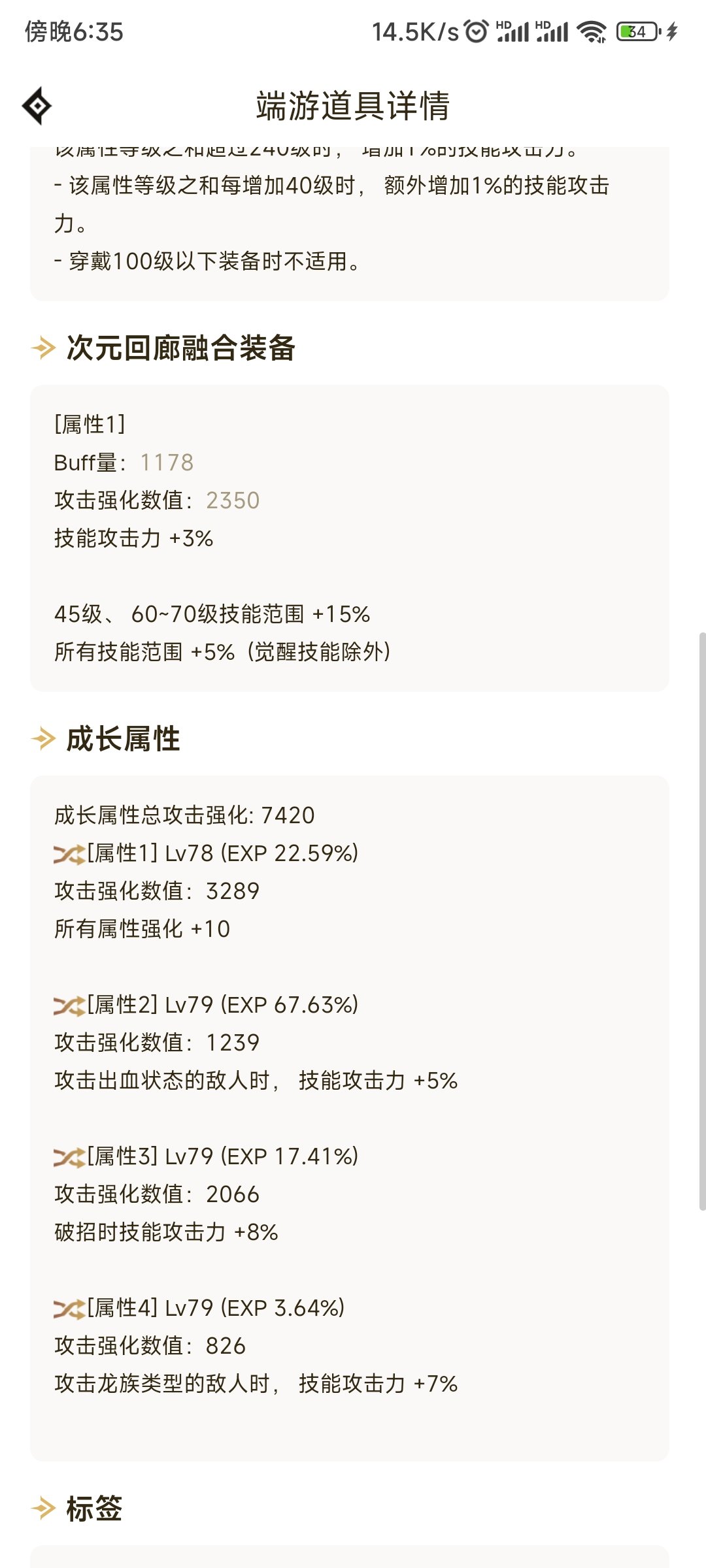The image size is (706, 1568).
Task: Select the 端游道具详情 page title
Action: tap(353, 106)
